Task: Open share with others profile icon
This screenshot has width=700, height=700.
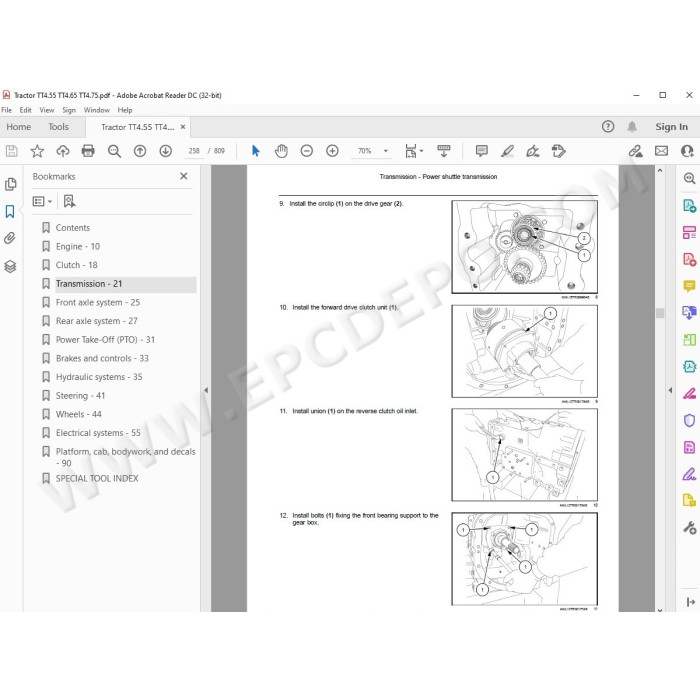Action: pos(687,151)
